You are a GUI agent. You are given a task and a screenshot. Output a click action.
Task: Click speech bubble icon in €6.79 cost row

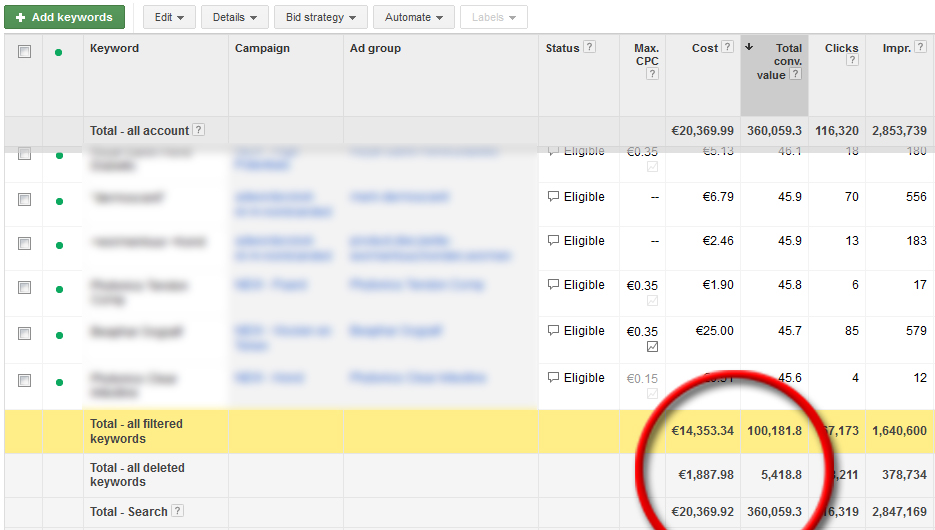click(x=553, y=197)
